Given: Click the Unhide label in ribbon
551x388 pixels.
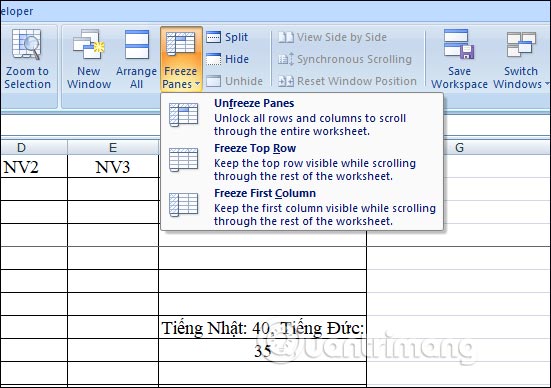Looking at the screenshot, I should (x=244, y=81).
